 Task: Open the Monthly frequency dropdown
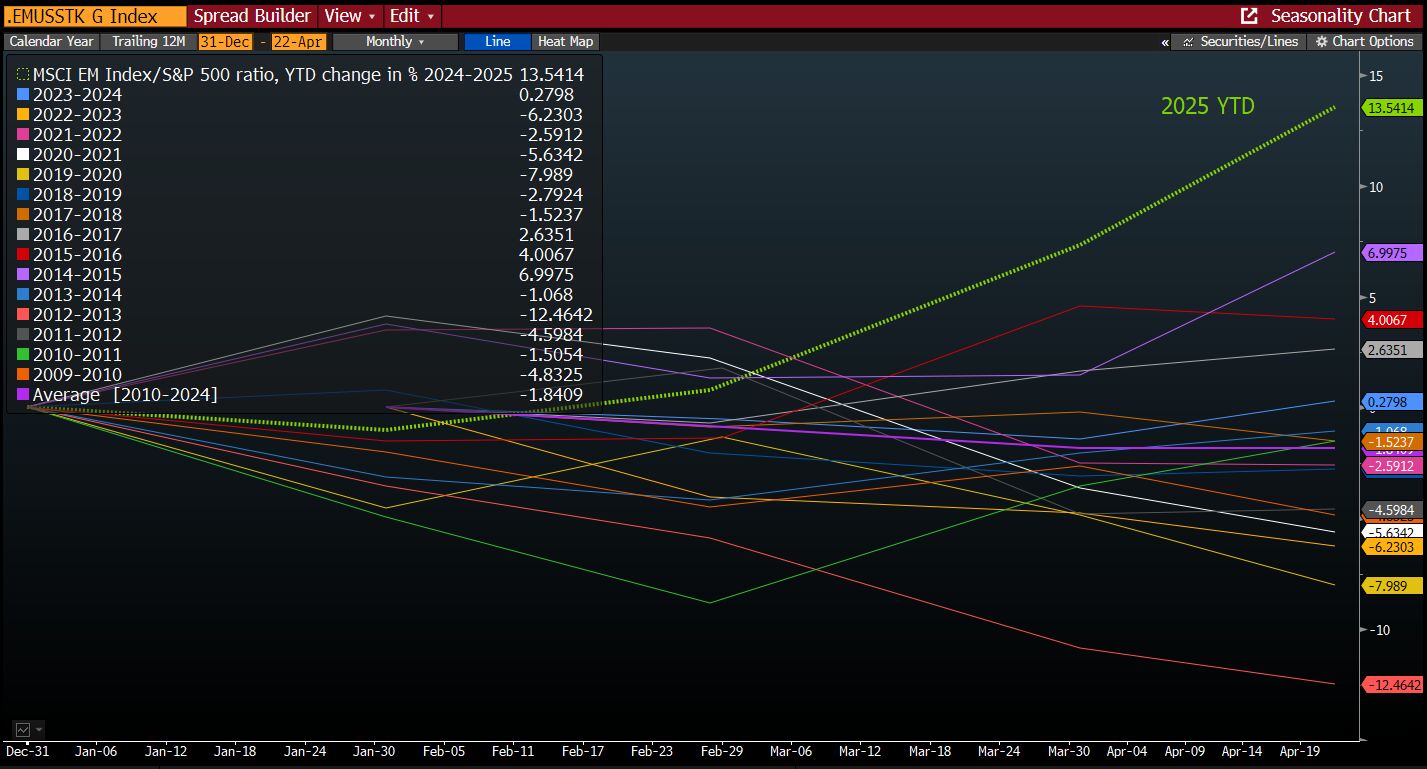coord(395,42)
